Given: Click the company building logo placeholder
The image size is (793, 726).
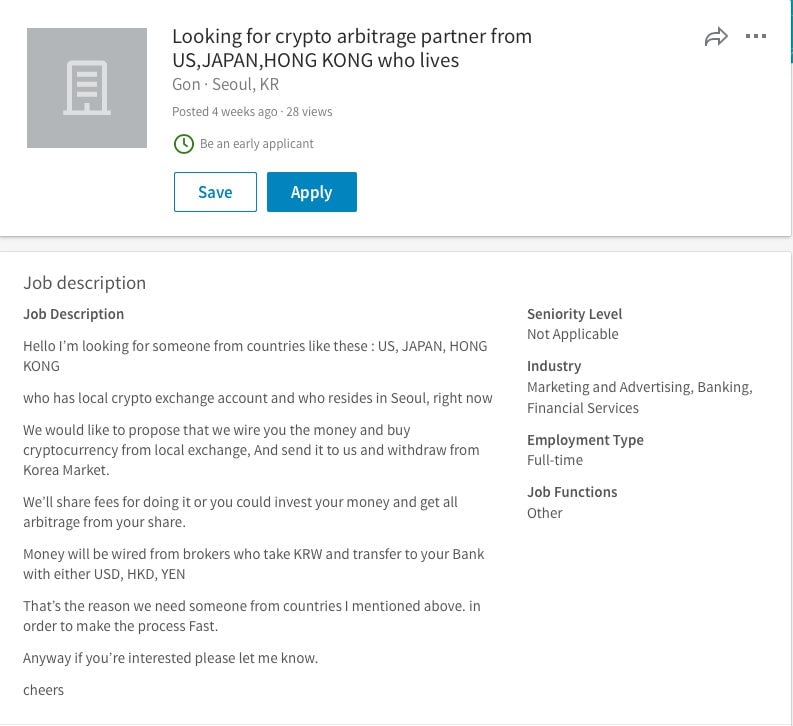Looking at the screenshot, I should (87, 88).
